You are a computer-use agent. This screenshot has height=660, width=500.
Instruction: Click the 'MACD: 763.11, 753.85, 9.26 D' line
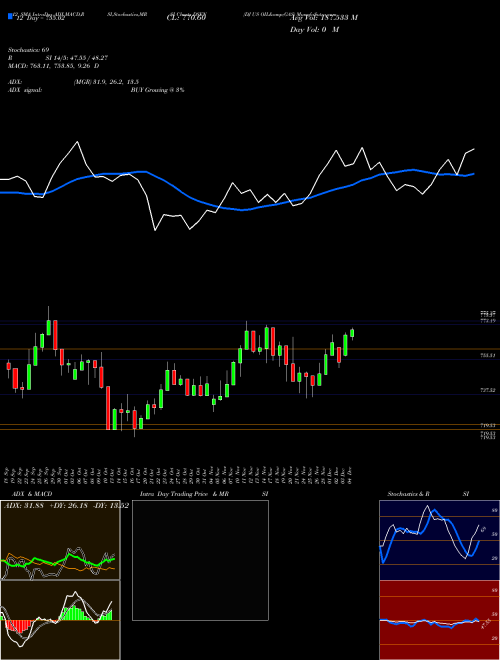(53, 66)
